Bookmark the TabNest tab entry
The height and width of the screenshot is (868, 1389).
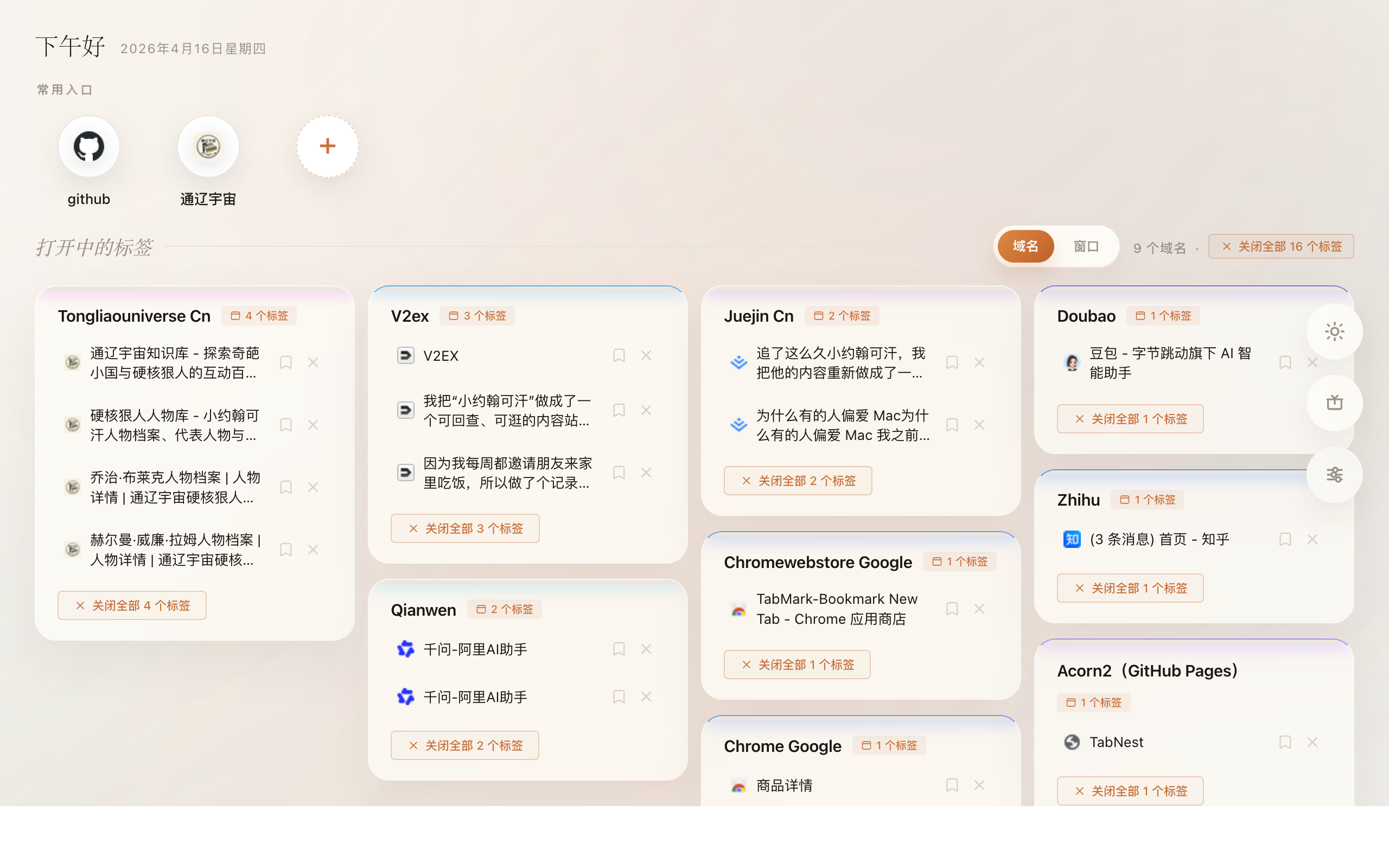click(x=1284, y=742)
